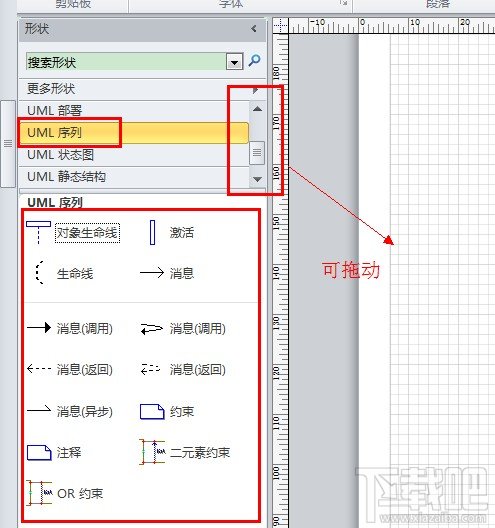495x528 pixels.
Task: Open the UML 状态图 stencil
Action: click(134, 155)
